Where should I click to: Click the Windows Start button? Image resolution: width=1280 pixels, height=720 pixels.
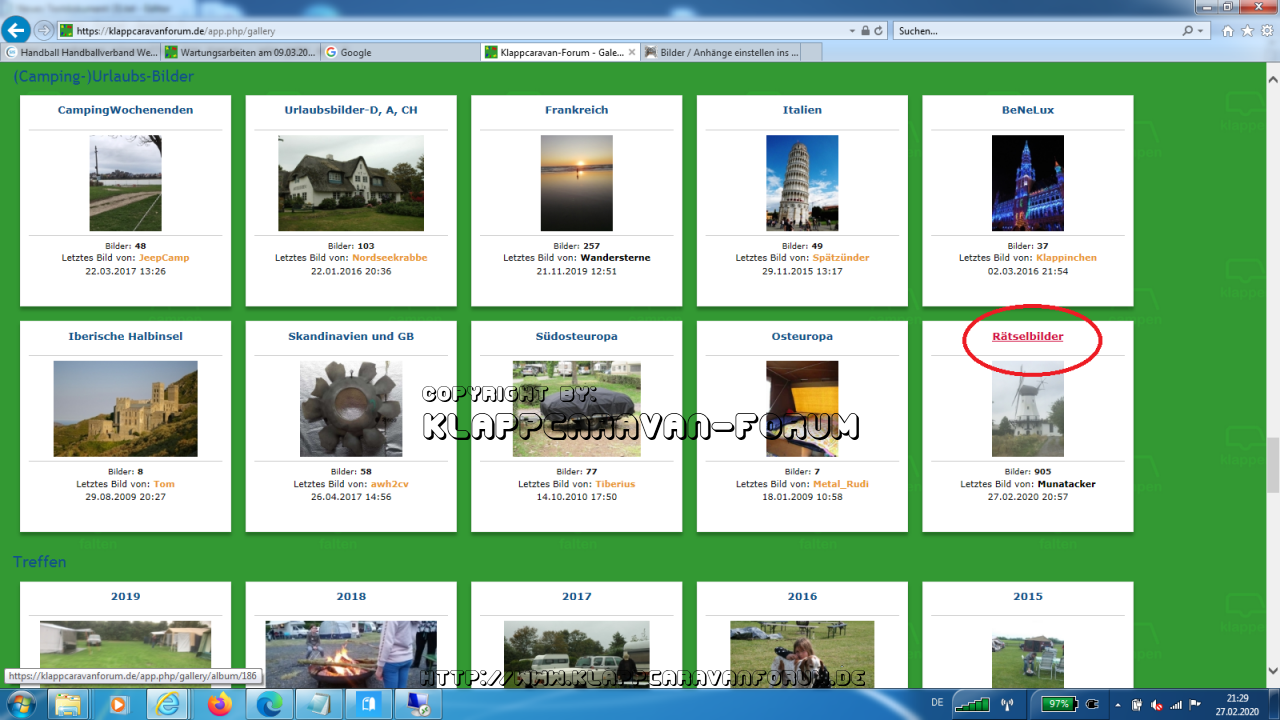tap(20, 704)
